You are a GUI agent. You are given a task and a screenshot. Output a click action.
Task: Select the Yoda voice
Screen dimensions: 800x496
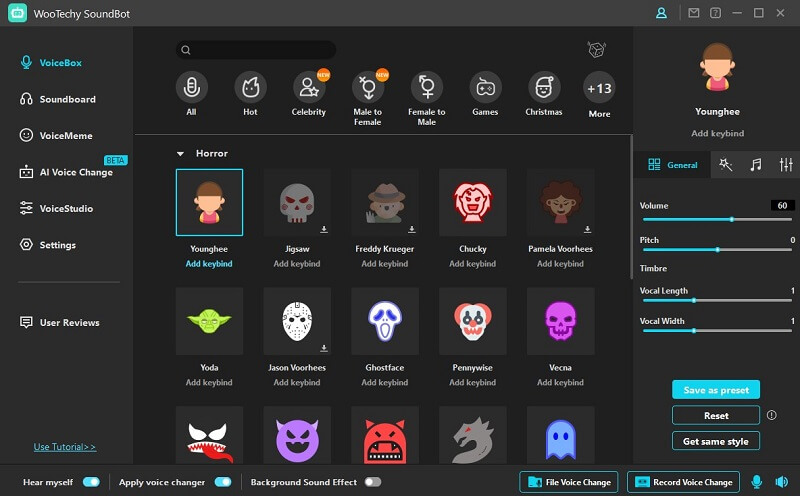(209, 321)
